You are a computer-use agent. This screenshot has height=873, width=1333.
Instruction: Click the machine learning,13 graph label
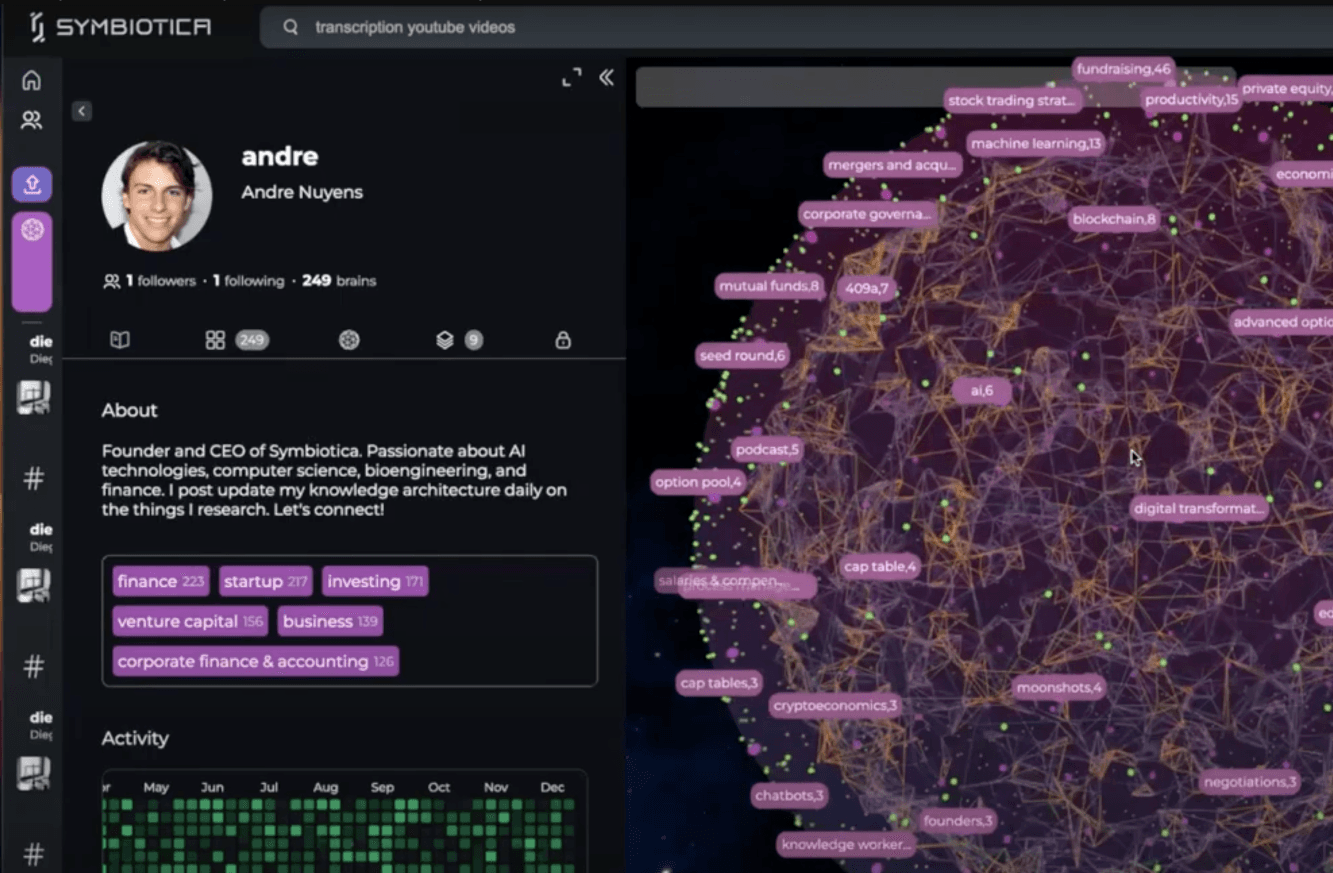(1035, 144)
